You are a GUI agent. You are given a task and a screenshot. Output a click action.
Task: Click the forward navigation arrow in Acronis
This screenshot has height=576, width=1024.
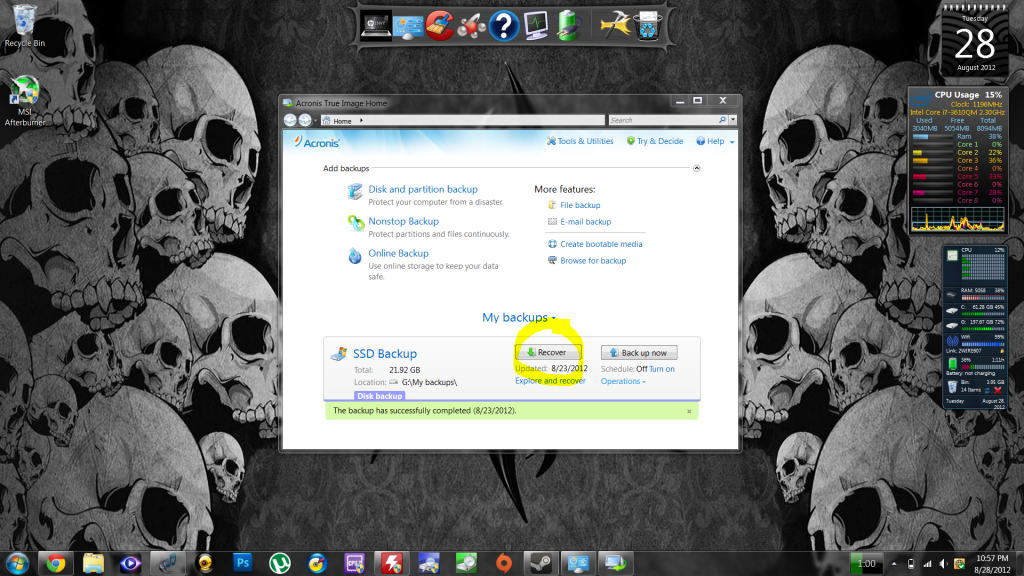tap(305, 120)
